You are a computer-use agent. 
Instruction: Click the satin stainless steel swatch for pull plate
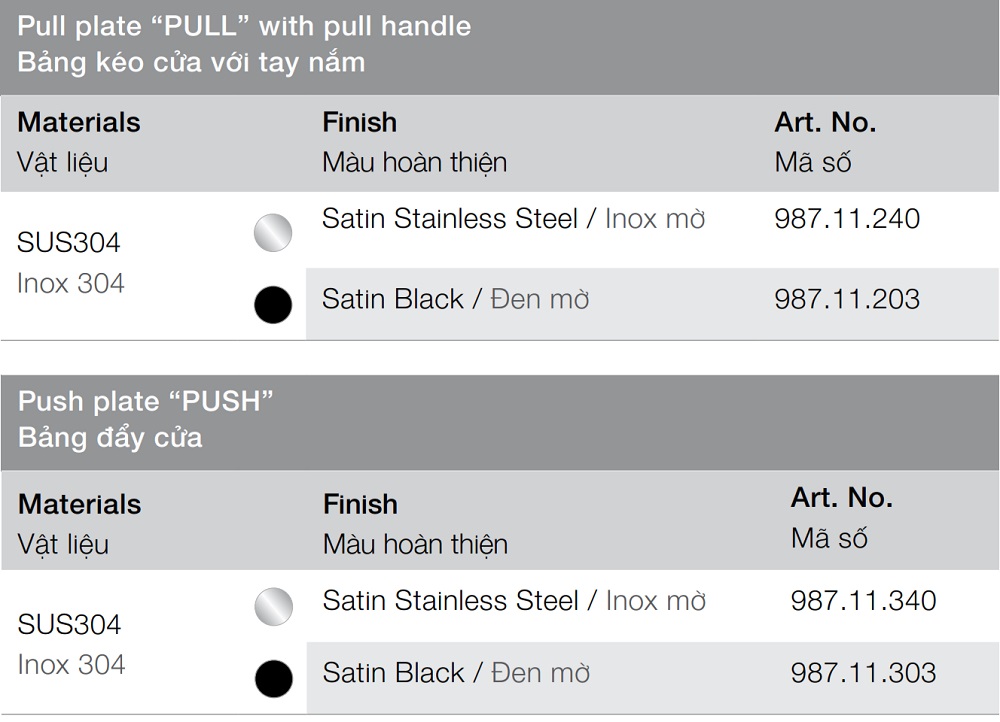pyautogui.click(x=273, y=233)
